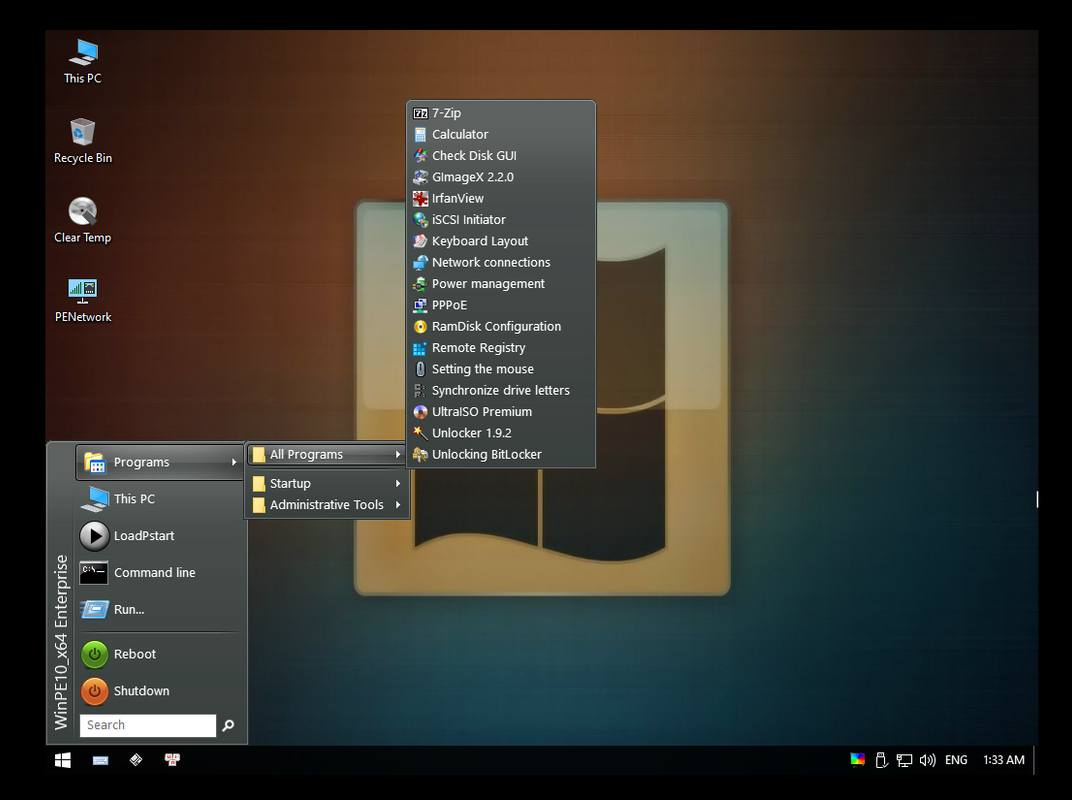Click the volume speaker tray icon

927,760
